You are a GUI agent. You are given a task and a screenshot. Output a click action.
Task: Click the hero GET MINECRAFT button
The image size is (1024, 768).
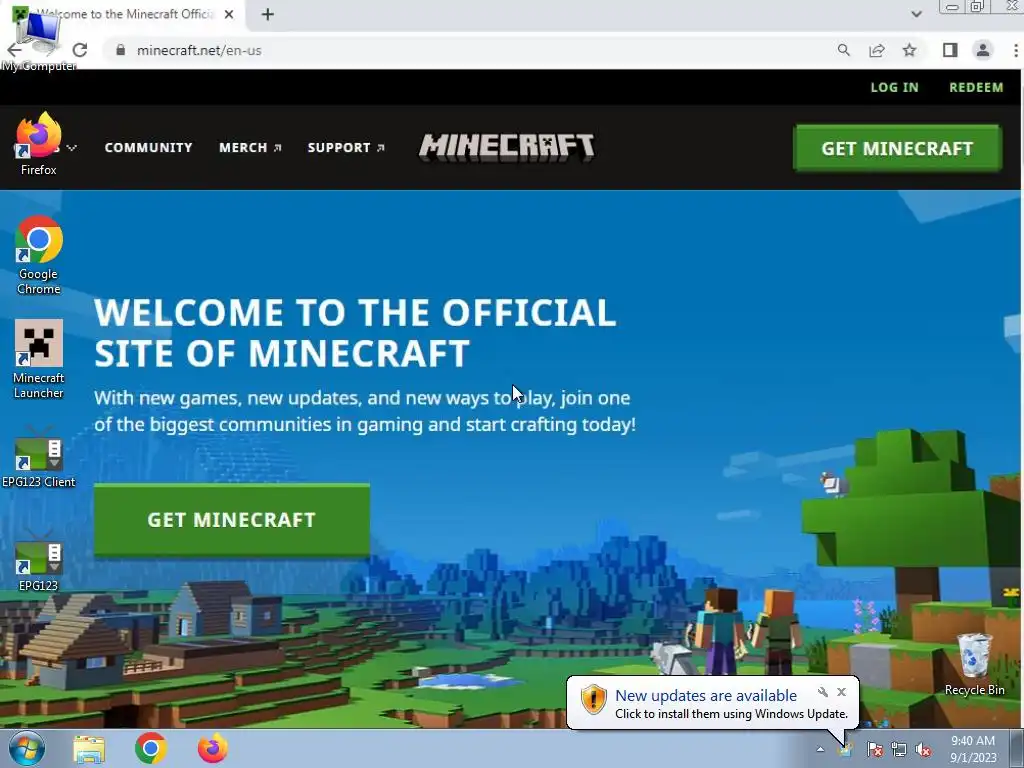tap(232, 520)
